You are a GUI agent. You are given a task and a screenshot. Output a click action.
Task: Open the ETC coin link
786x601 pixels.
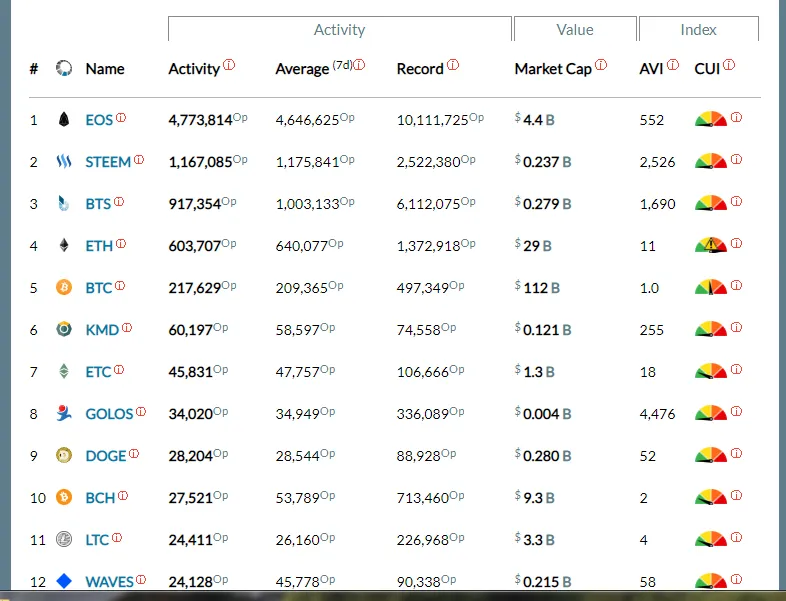coord(98,372)
